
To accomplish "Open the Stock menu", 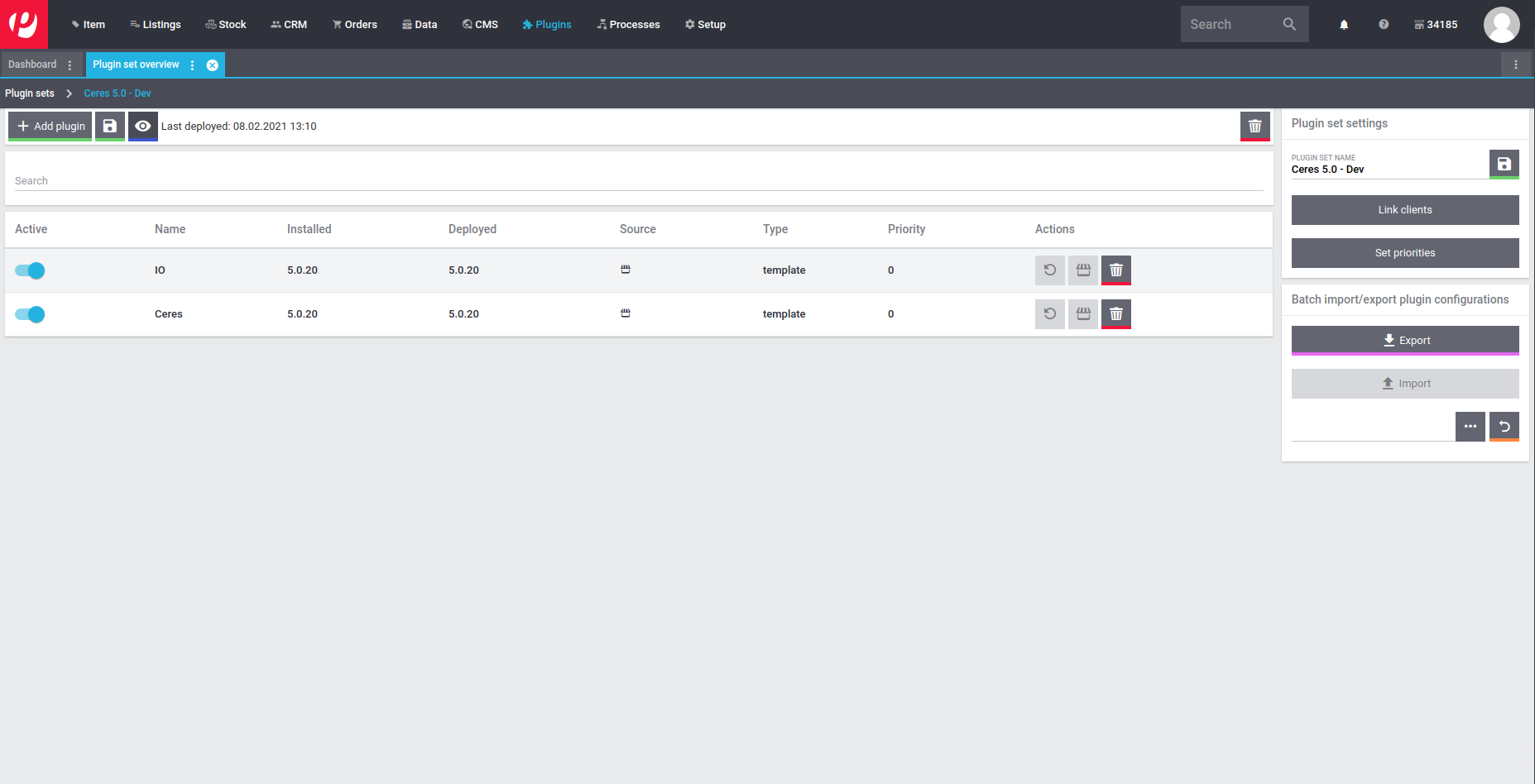I will [x=226, y=25].
